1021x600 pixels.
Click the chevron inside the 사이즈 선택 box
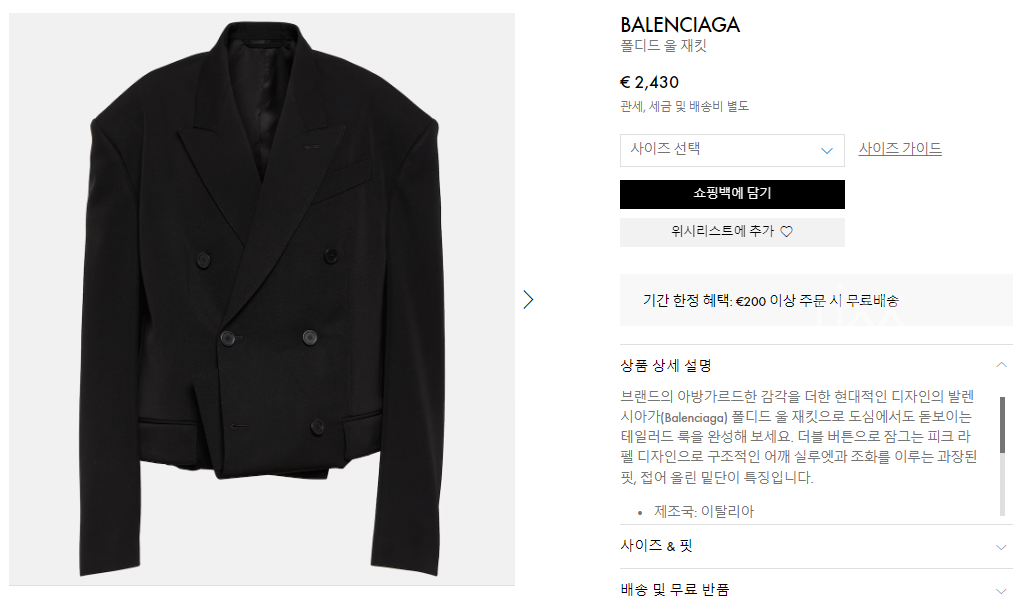coord(827,151)
